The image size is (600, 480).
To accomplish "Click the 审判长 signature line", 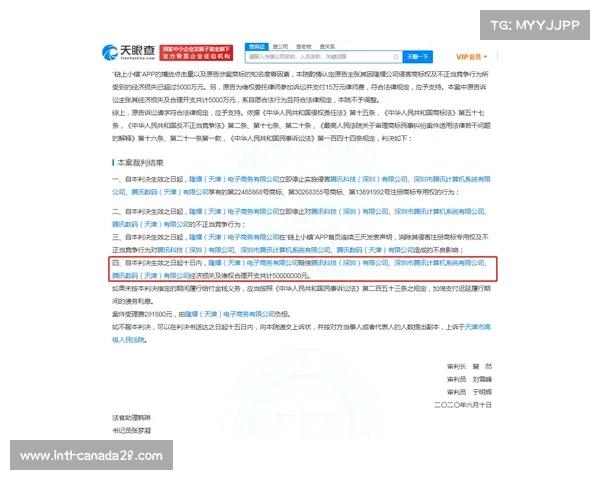I will (x=469, y=366).
